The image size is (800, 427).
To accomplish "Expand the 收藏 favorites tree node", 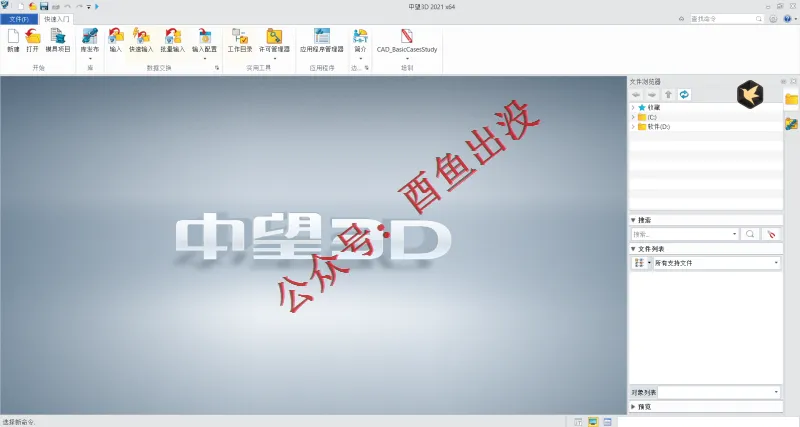I will click(x=633, y=108).
